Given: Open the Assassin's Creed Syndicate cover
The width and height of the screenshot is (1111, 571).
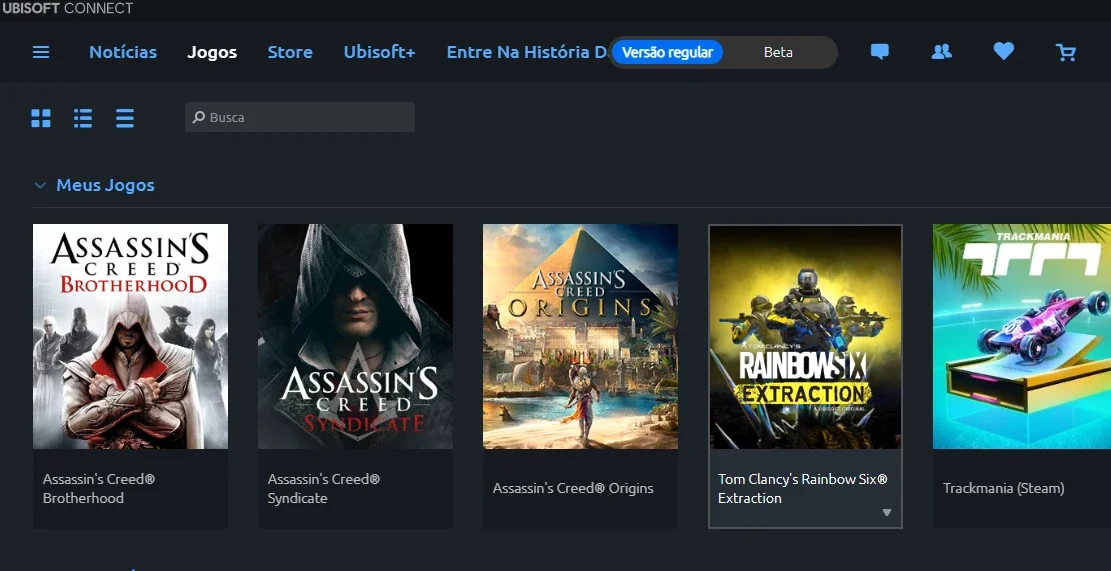Looking at the screenshot, I should click(355, 337).
